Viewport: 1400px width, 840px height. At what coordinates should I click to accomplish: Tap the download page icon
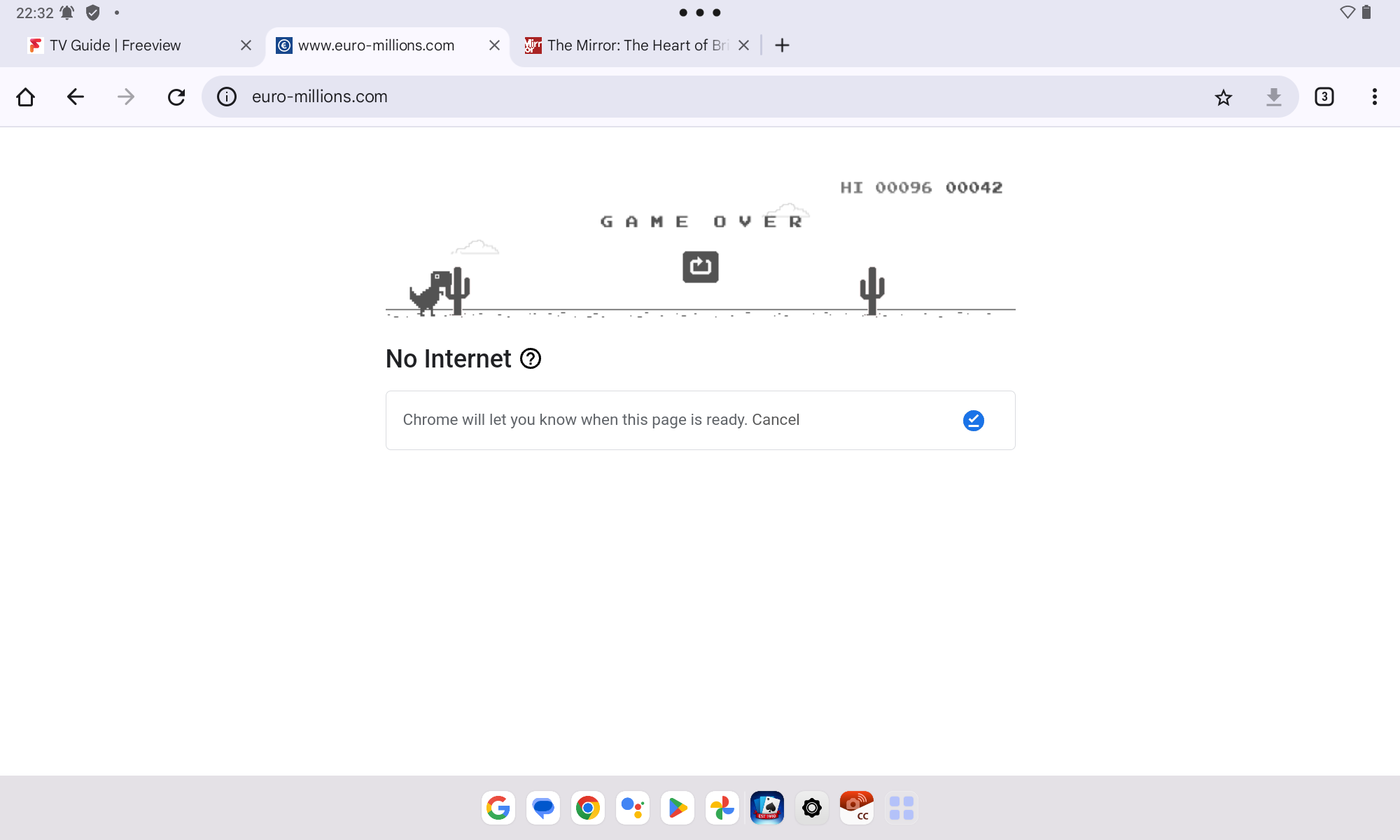click(x=1274, y=97)
